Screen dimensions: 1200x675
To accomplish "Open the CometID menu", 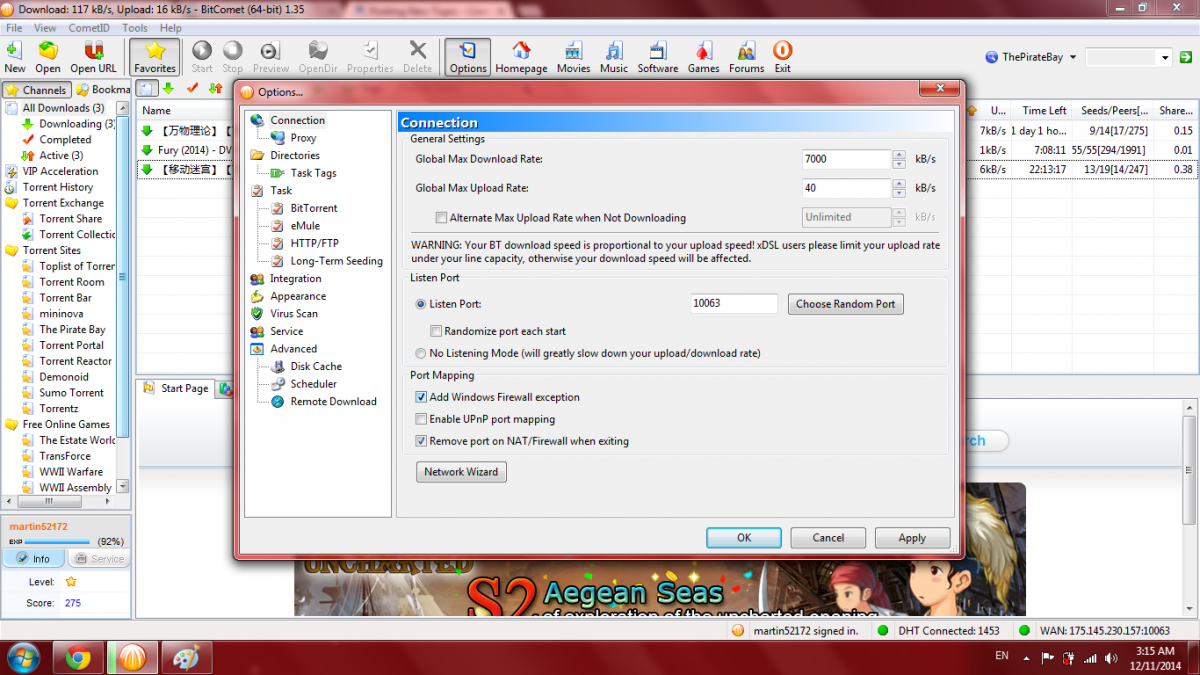I will [89, 28].
